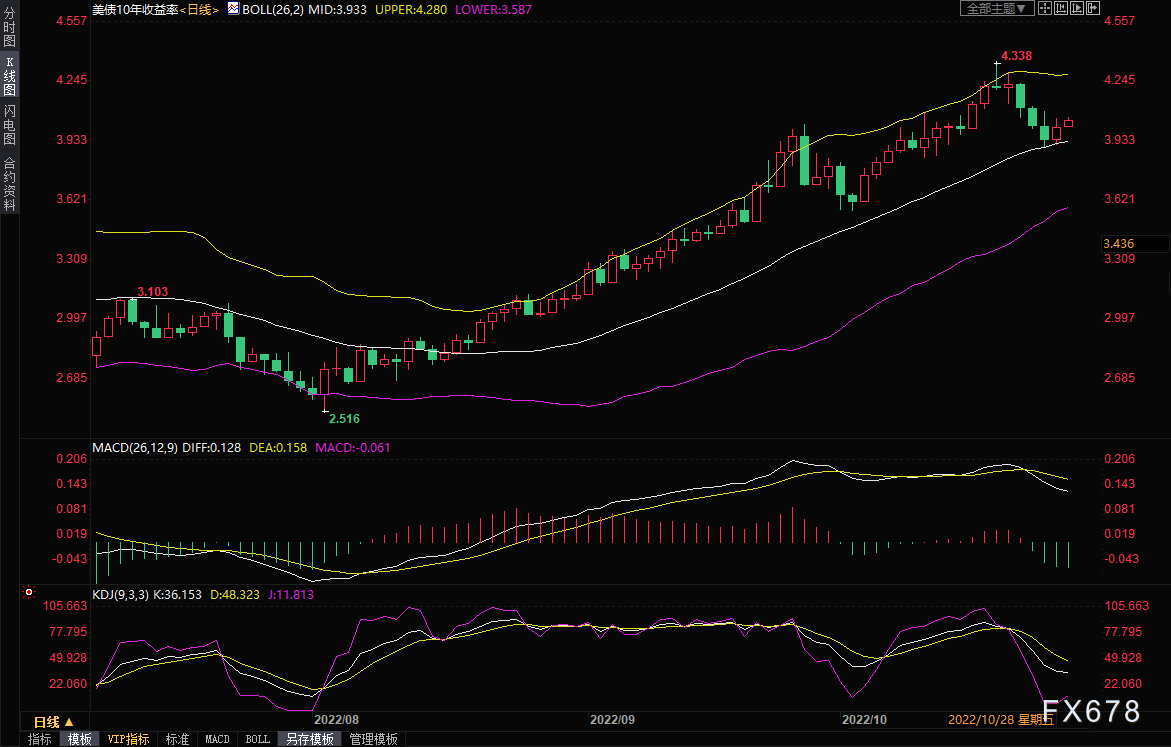Click the 另存模板 button
Image resolution: width=1171 pixels, height=747 pixels.
[x=309, y=739]
